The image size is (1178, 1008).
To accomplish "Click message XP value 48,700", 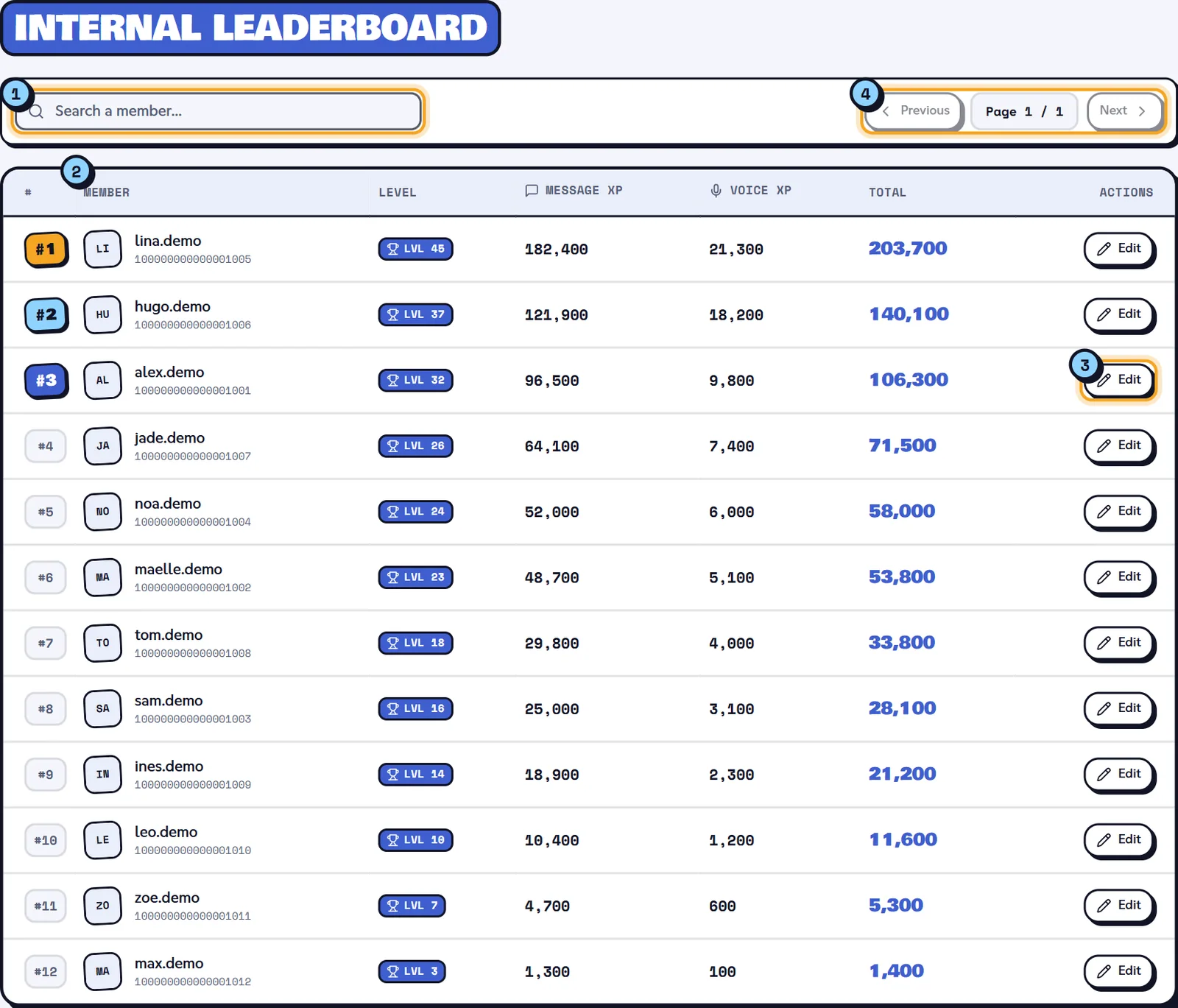I will tap(551, 578).
